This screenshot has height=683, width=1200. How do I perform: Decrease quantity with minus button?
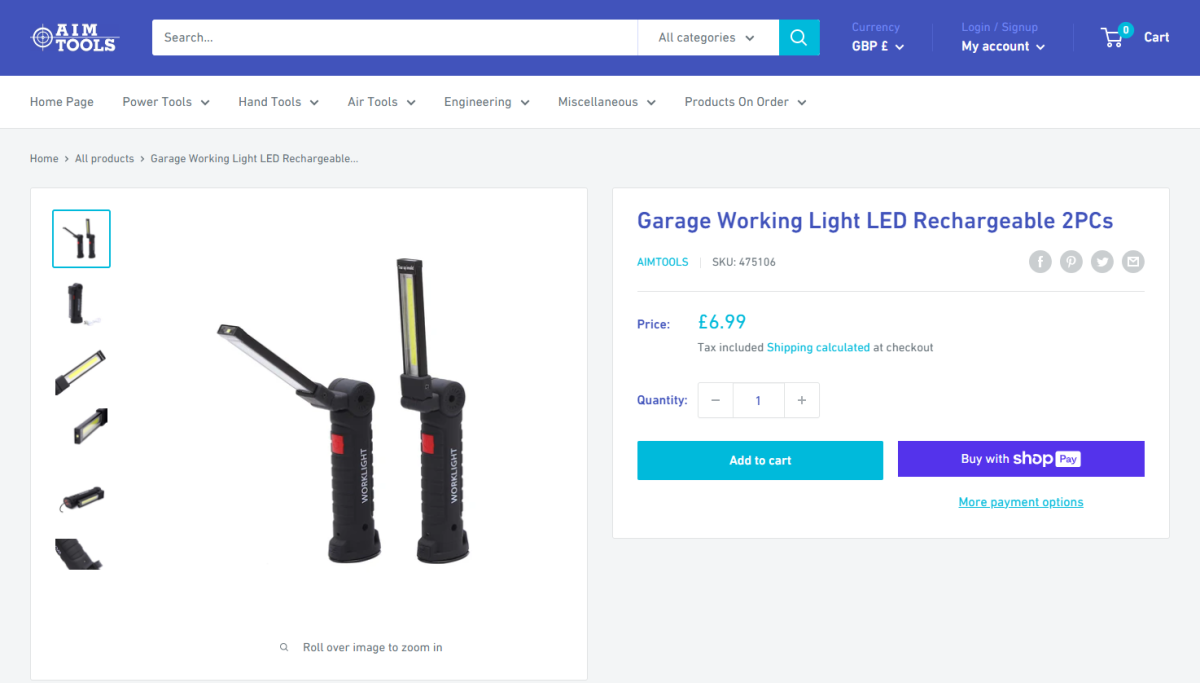click(x=715, y=400)
